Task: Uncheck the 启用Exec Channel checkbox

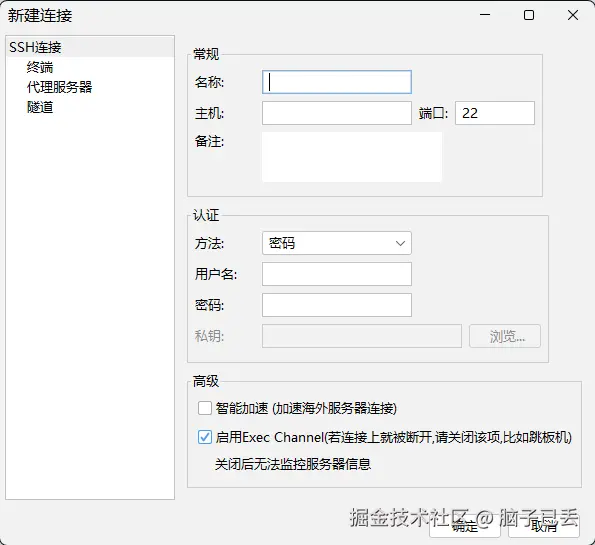Action: [x=205, y=437]
